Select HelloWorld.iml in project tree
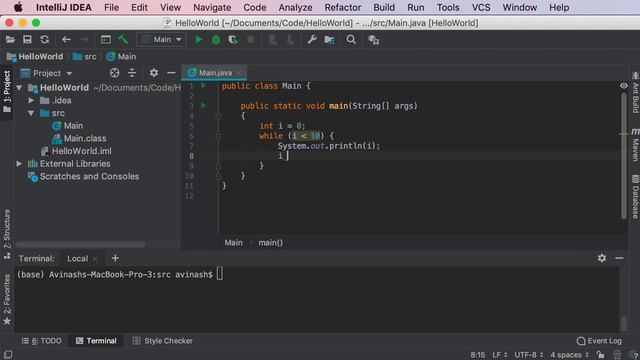Image resolution: width=640 pixels, height=360 pixels. pos(76,151)
